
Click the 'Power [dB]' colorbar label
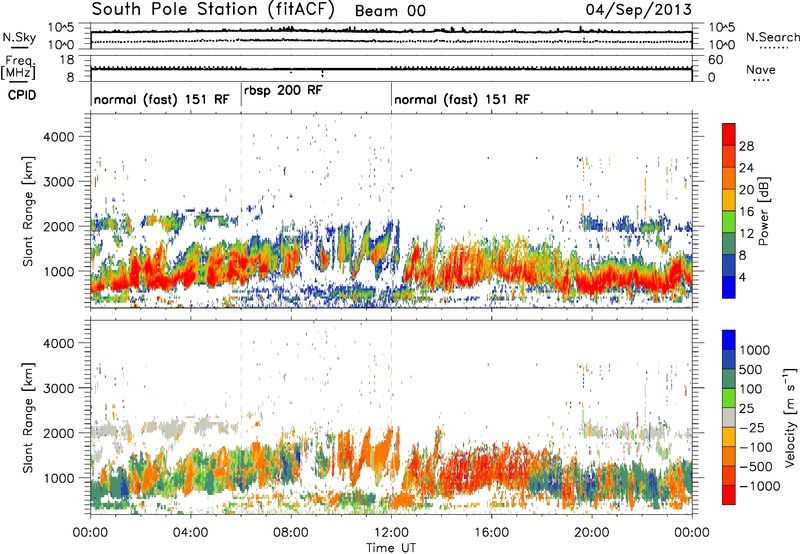764,211
